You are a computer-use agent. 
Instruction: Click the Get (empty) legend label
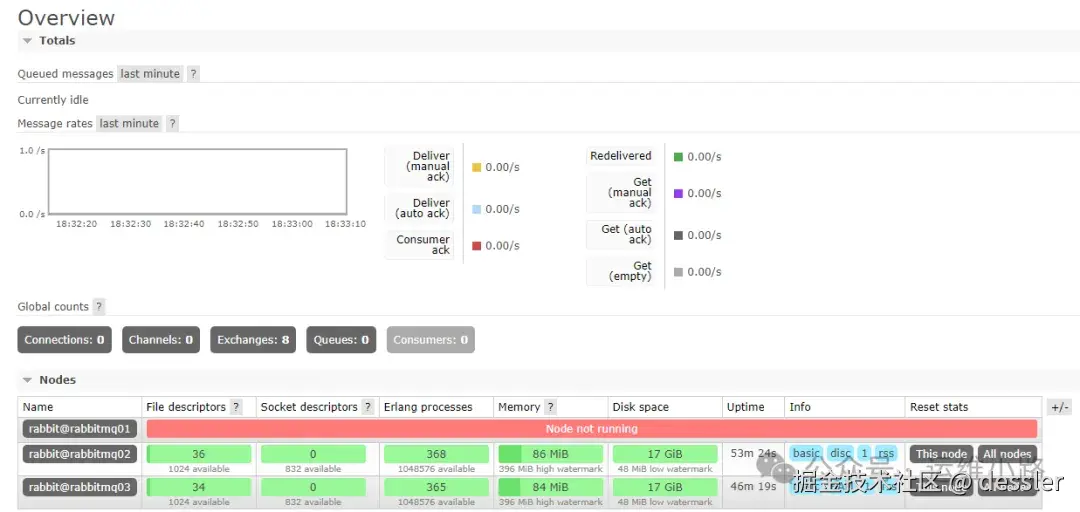620,271
